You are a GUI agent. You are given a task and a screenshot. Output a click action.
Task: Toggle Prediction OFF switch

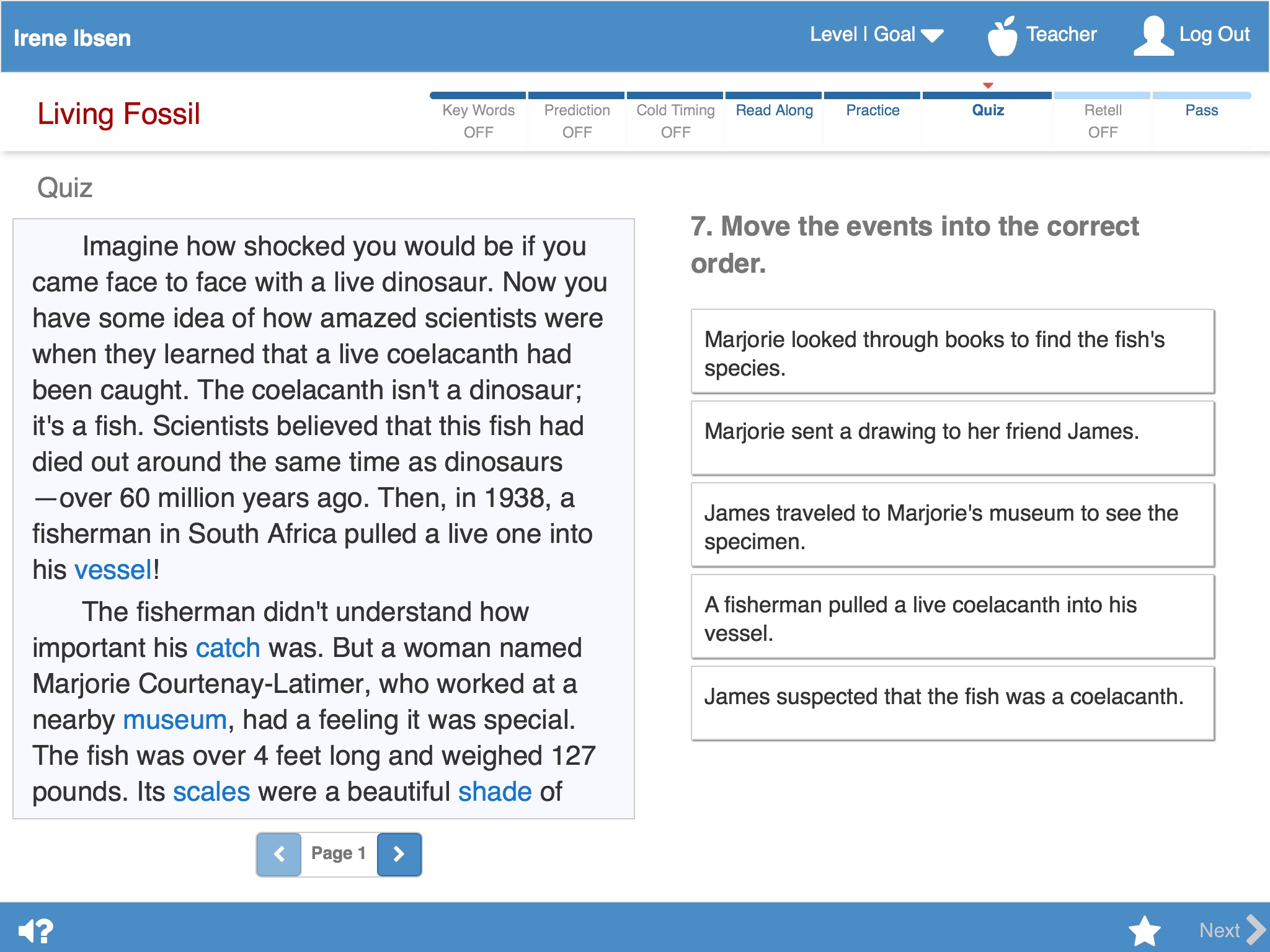[575, 120]
